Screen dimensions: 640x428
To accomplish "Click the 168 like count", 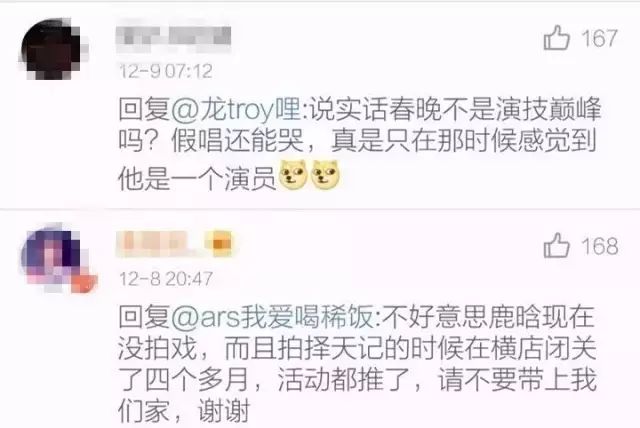I will (600, 246).
